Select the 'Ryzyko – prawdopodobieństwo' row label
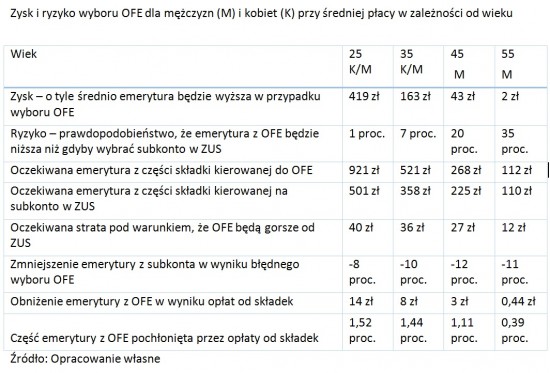Image resolution: width=550 pixels, height=373 pixels. tap(165, 141)
